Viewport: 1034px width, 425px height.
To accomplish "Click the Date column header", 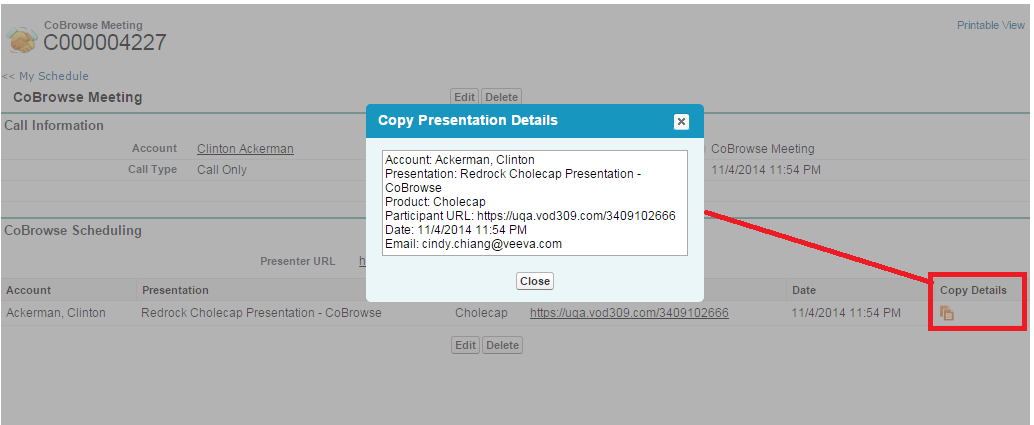I will (x=804, y=290).
